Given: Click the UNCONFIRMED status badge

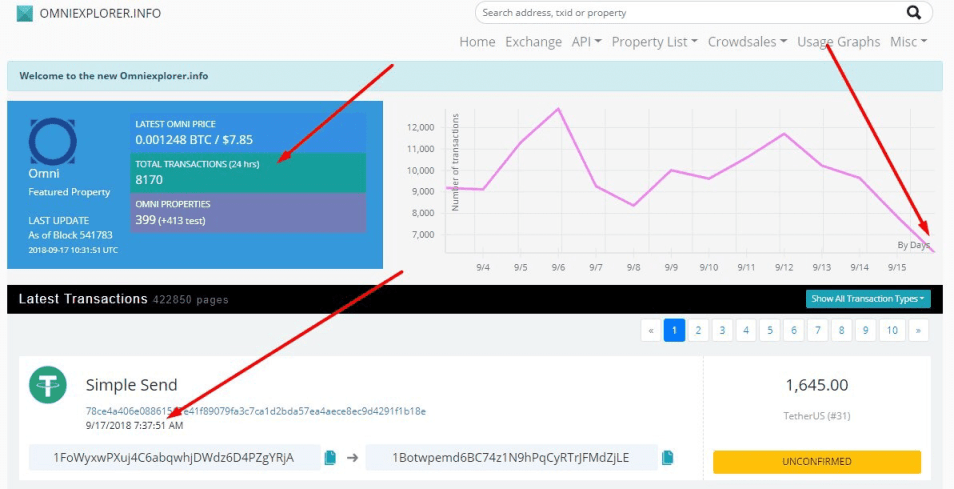Looking at the screenshot, I should click(x=816, y=462).
